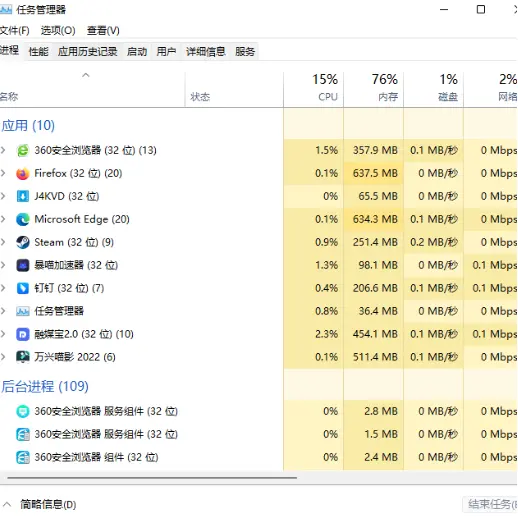Click the 后台进程 (109) group heading
The height and width of the screenshot is (517, 518).
point(45,387)
